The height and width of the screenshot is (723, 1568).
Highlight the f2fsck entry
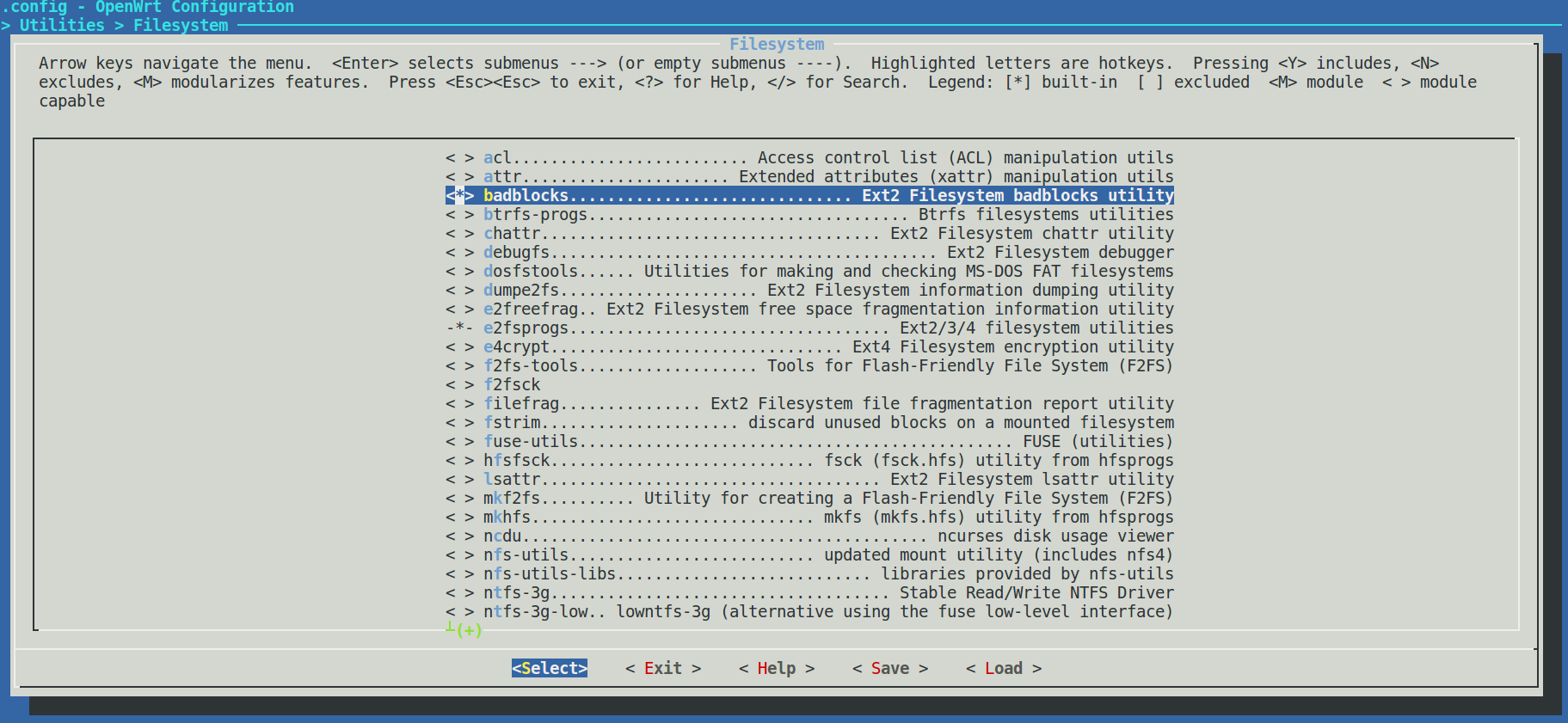(494, 384)
